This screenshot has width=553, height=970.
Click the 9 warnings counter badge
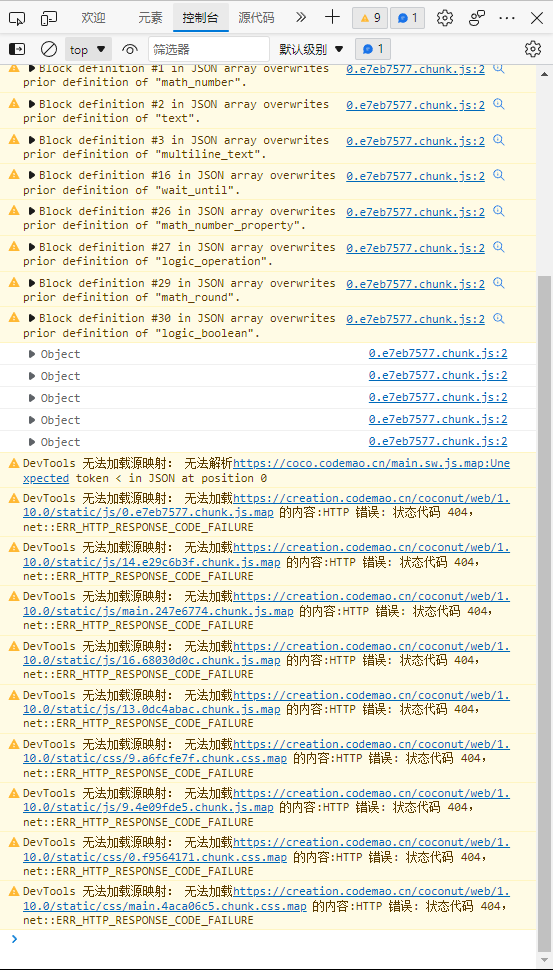click(370, 18)
